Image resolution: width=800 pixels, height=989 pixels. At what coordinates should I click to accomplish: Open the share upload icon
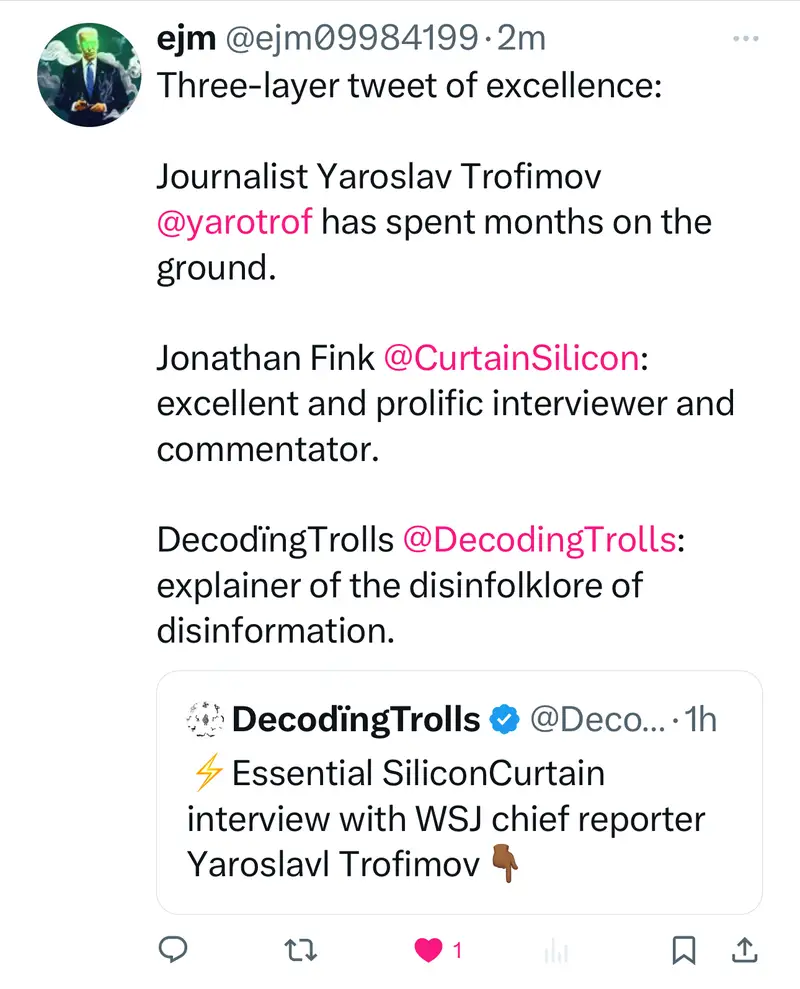click(x=746, y=951)
